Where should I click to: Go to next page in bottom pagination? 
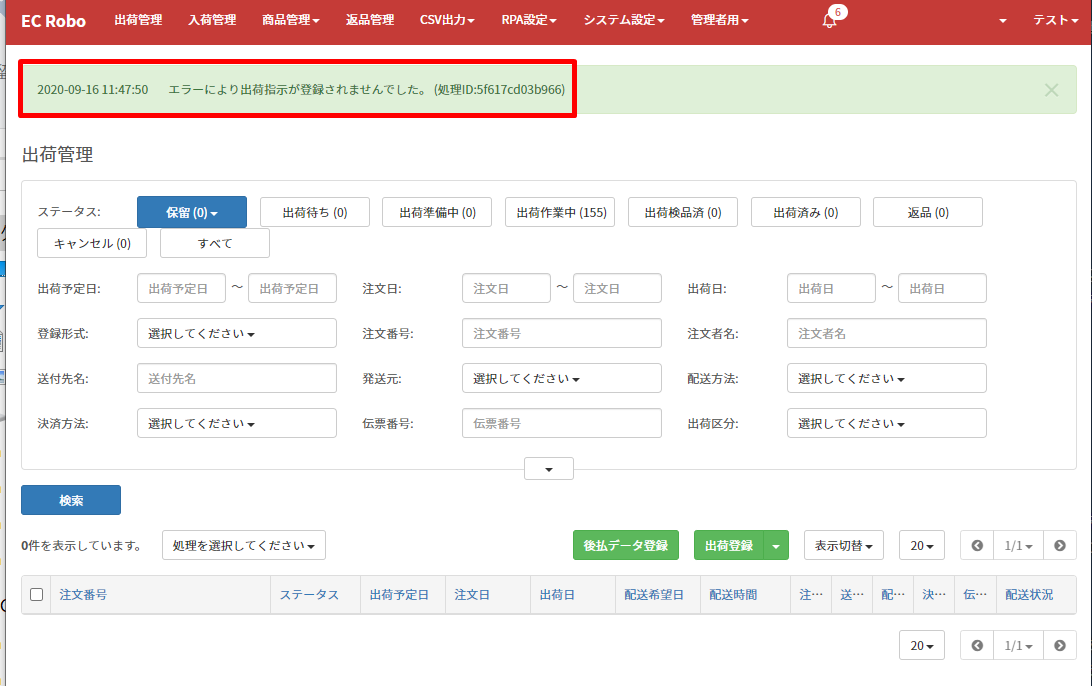[x=1059, y=646]
